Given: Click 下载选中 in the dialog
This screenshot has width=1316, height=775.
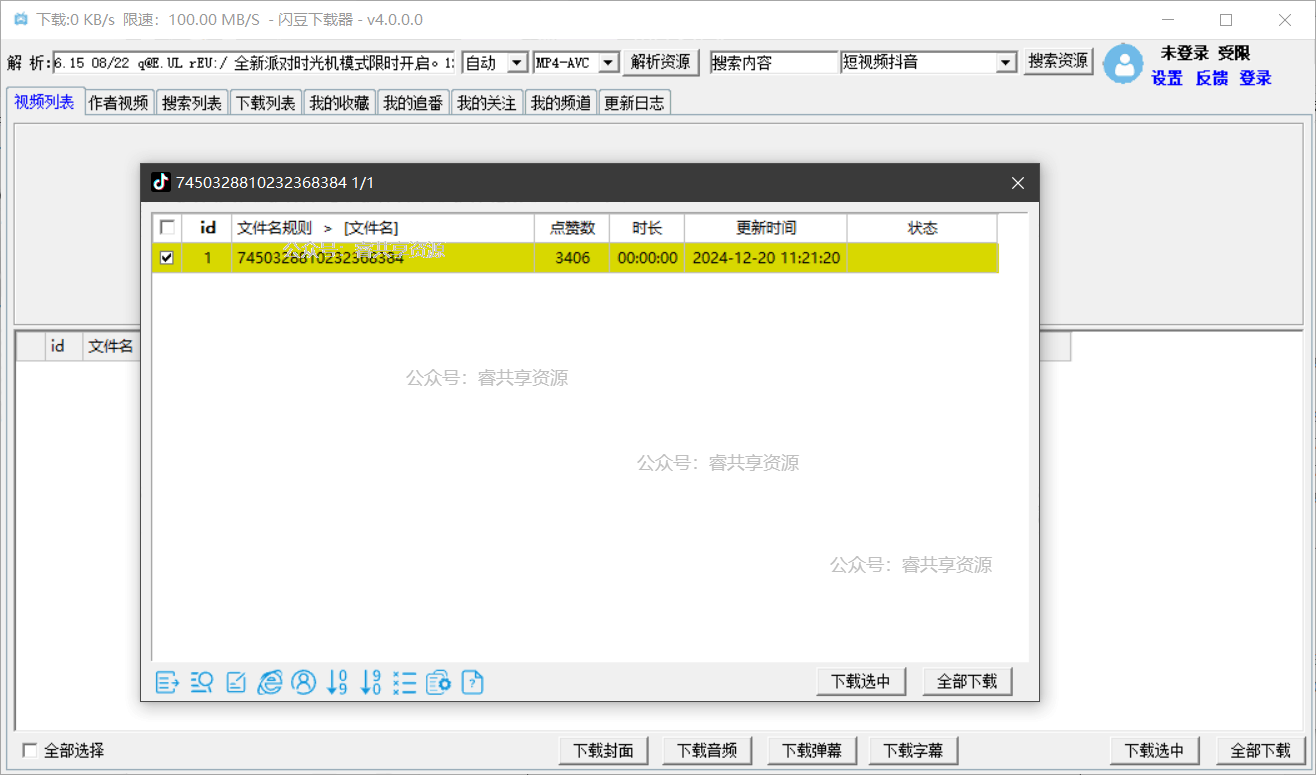Looking at the screenshot, I should pos(861,682).
